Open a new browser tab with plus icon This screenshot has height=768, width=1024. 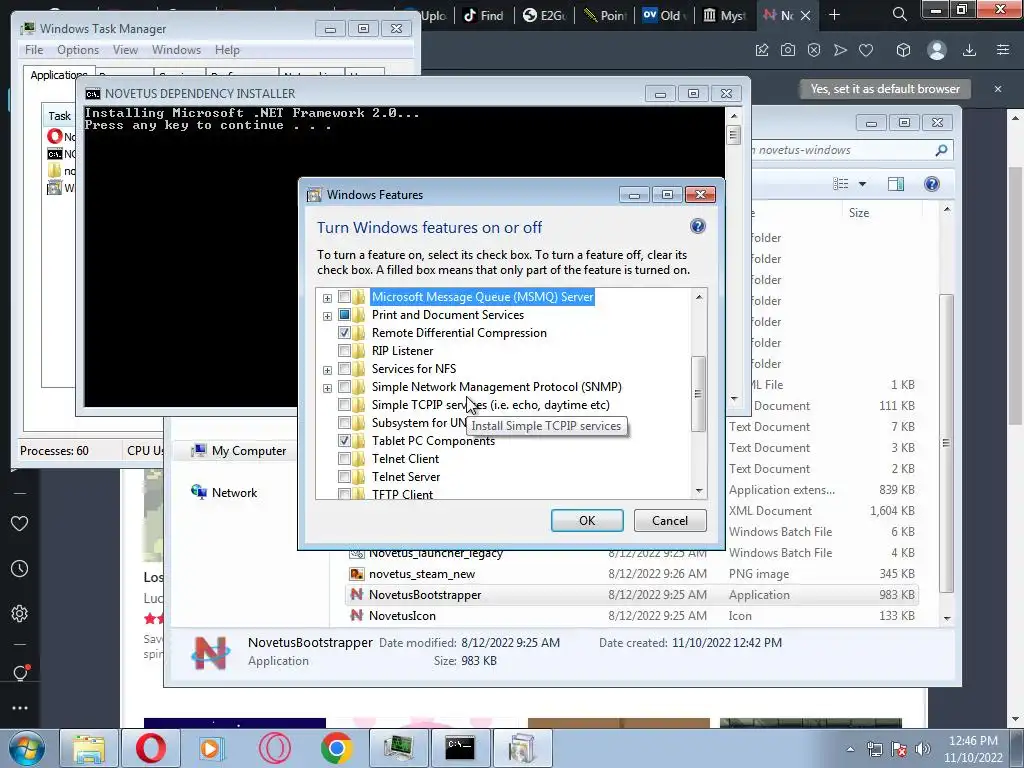[x=835, y=15]
